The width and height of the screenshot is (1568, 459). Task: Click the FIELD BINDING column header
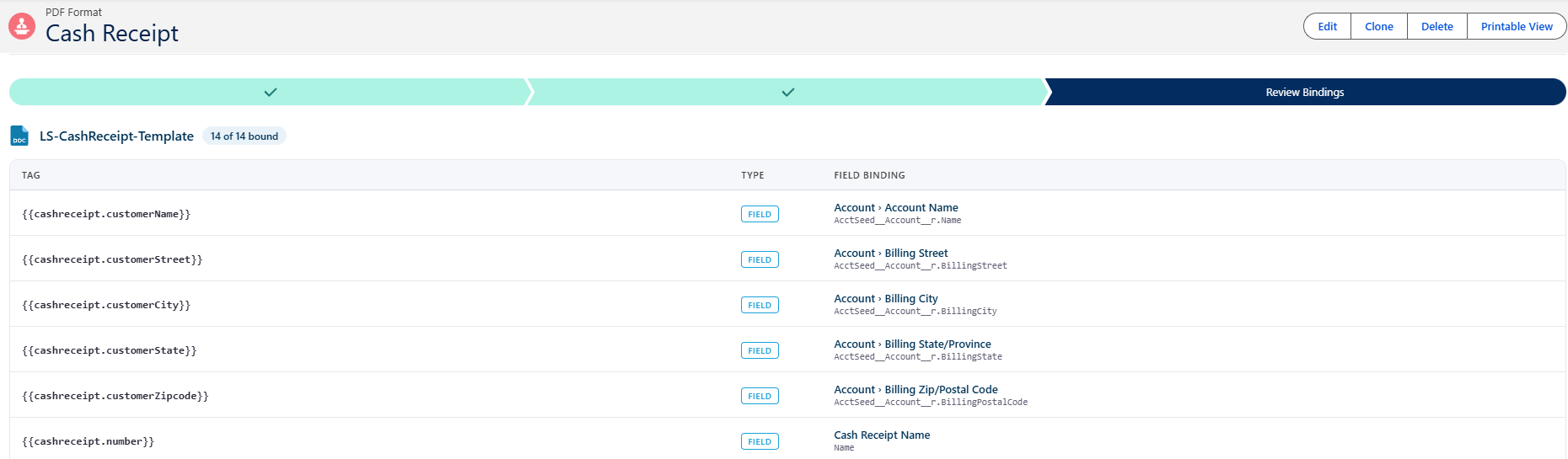[x=869, y=175]
